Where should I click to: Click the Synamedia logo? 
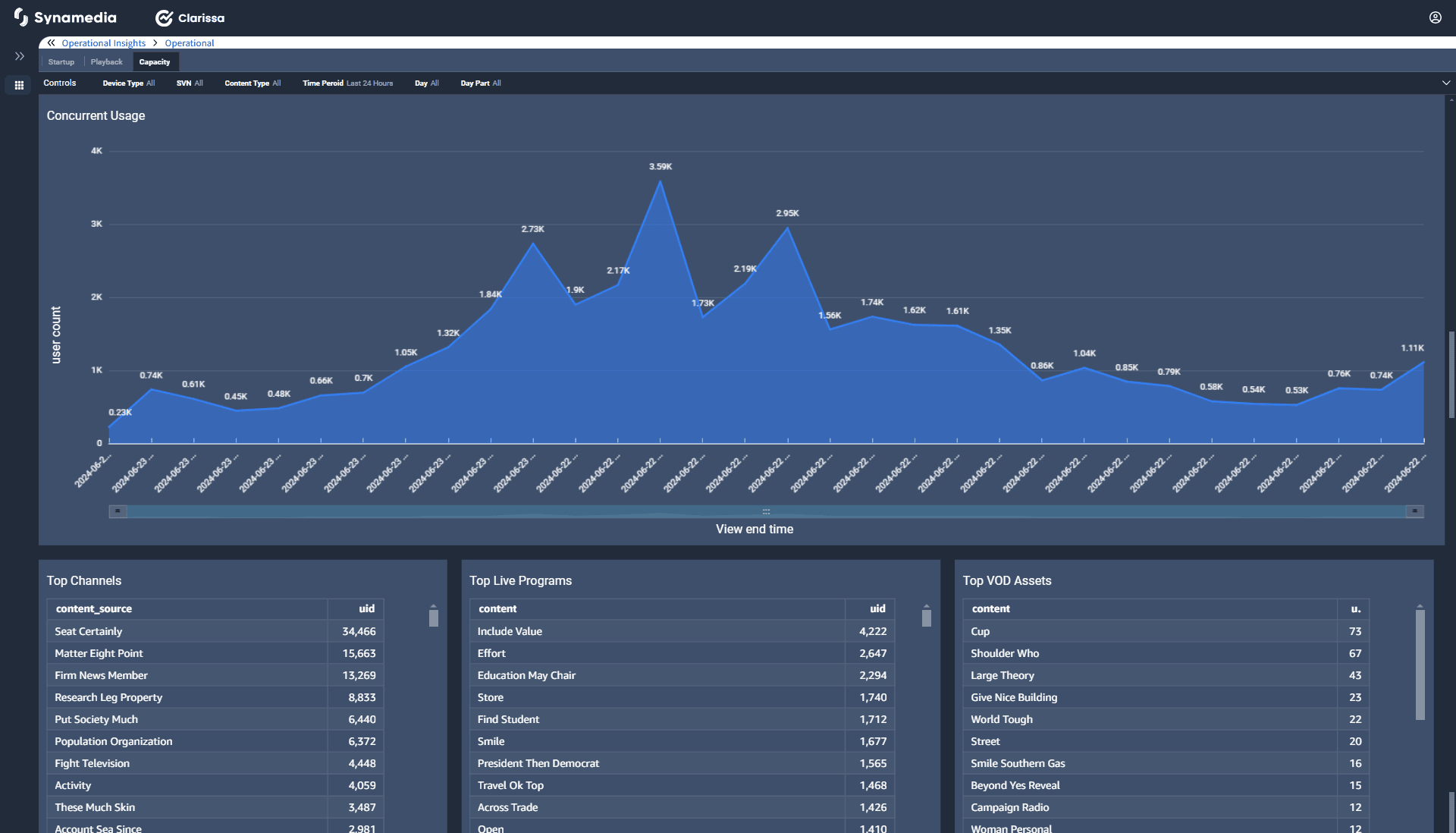(65, 17)
